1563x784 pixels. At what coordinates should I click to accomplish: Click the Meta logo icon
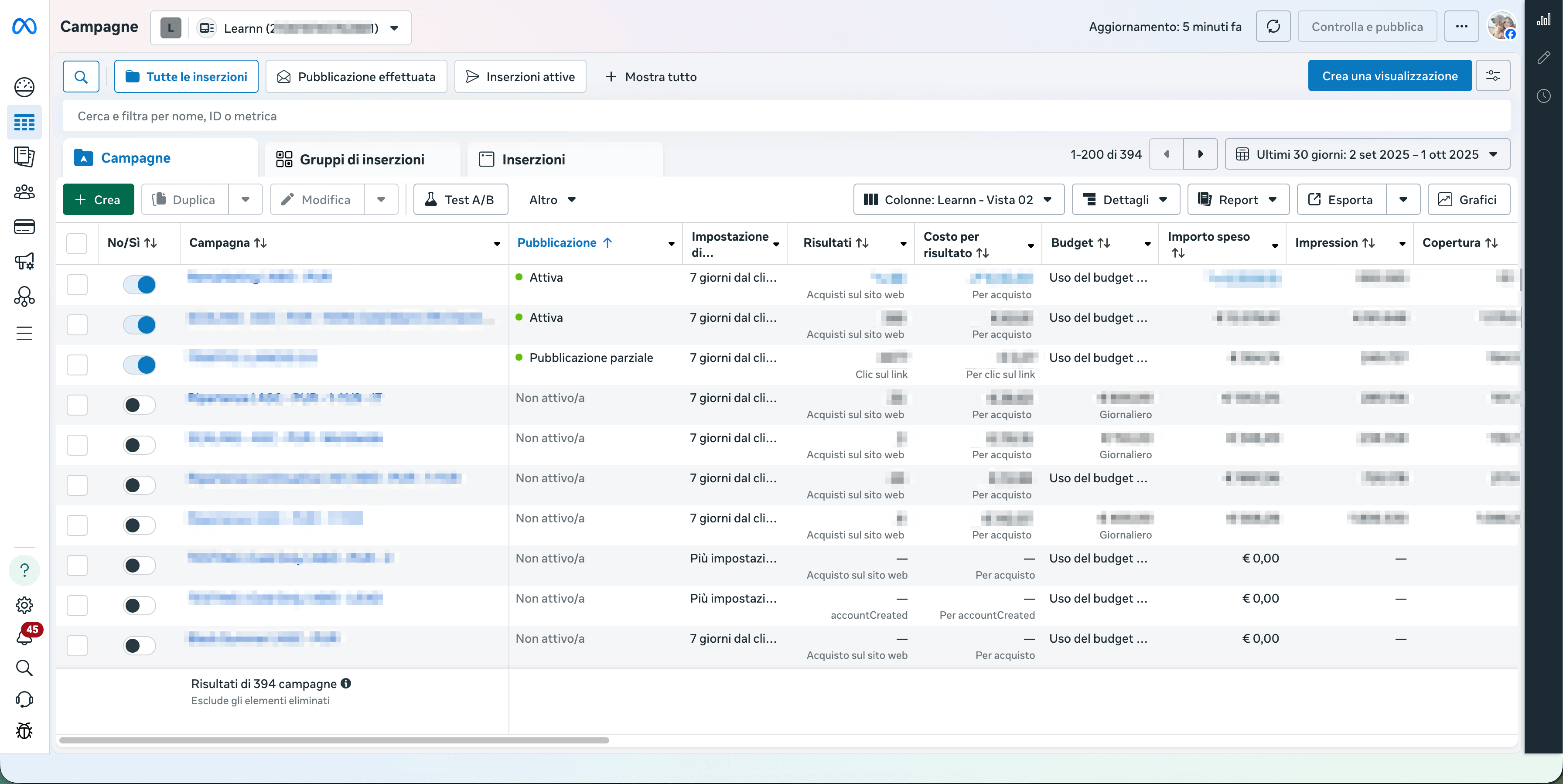point(24,27)
